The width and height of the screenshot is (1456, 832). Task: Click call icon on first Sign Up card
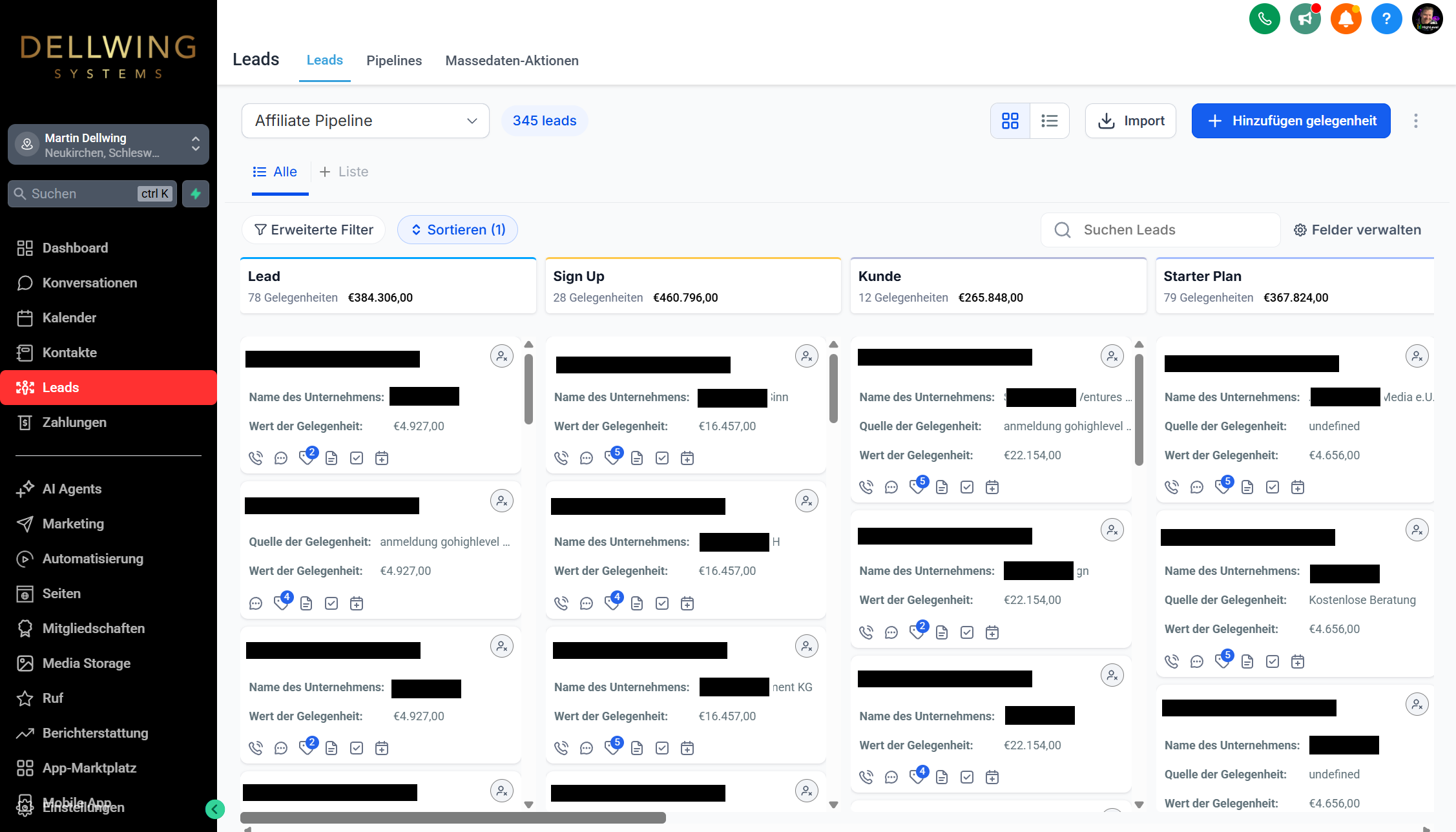tap(561, 458)
